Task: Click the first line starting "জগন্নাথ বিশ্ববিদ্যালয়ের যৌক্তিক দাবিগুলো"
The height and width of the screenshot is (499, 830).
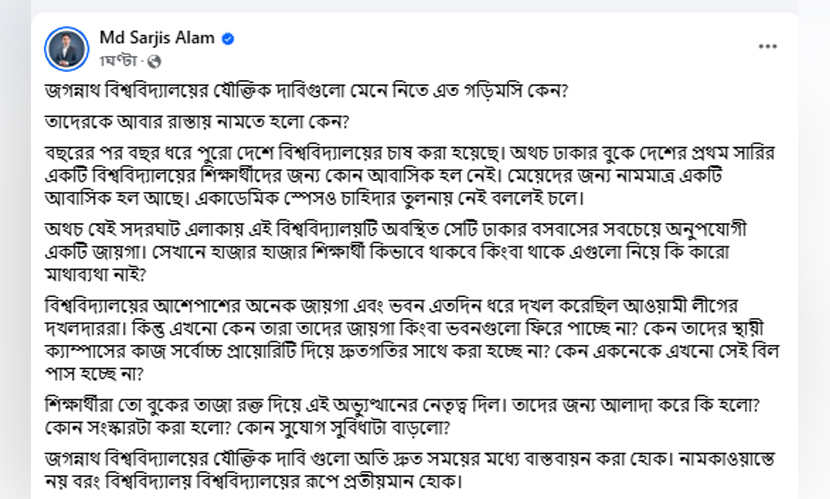Action: point(306,91)
